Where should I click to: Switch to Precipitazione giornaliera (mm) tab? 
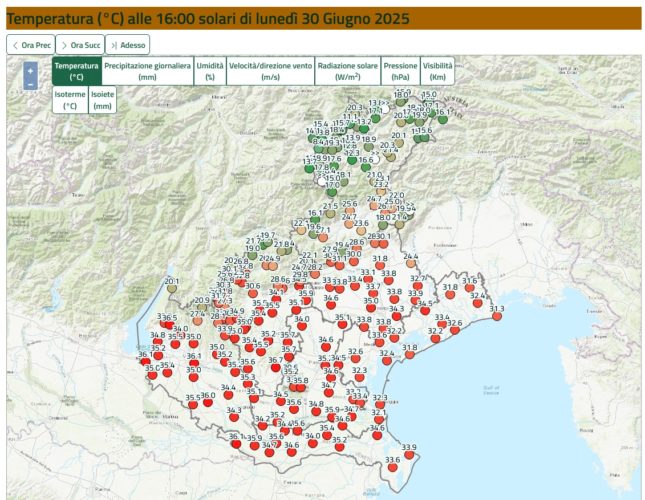[x=147, y=70]
